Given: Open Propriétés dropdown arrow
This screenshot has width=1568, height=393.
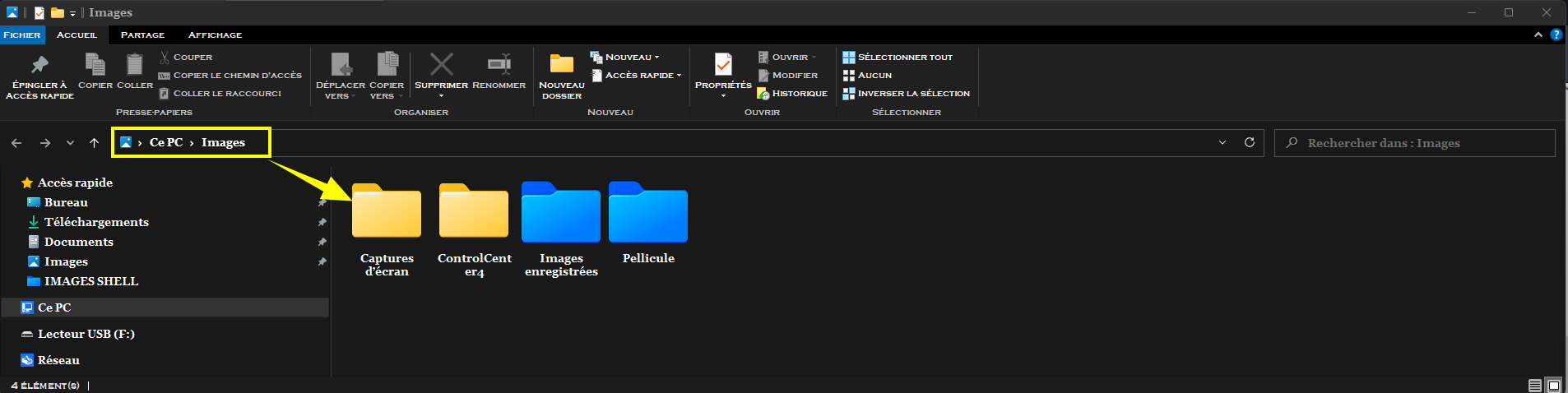Looking at the screenshot, I should (723, 96).
